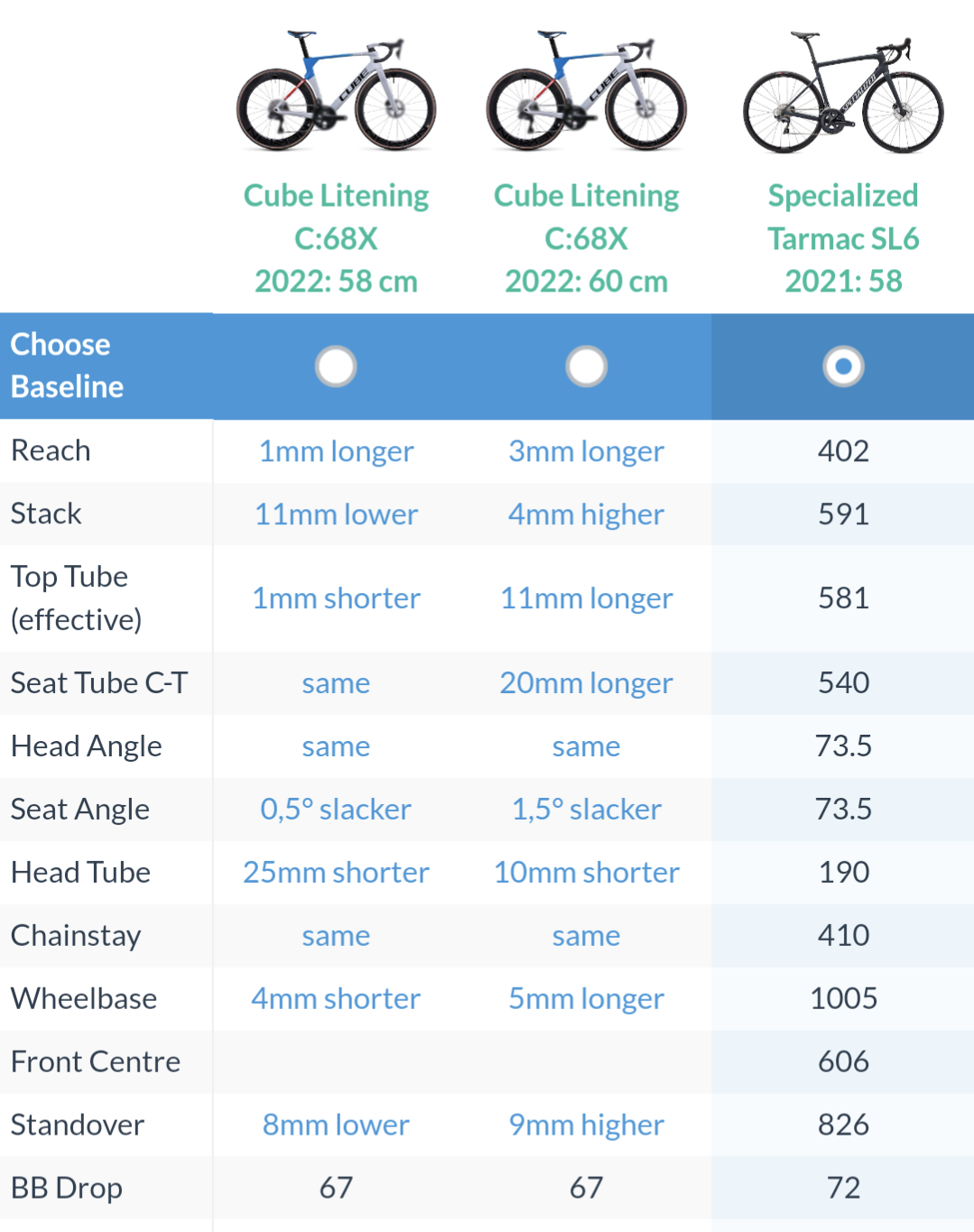The height and width of the screenshot is (1232, 974).
Task: Click the "11mm lower" stack value
Action: (x=336, y=514)
